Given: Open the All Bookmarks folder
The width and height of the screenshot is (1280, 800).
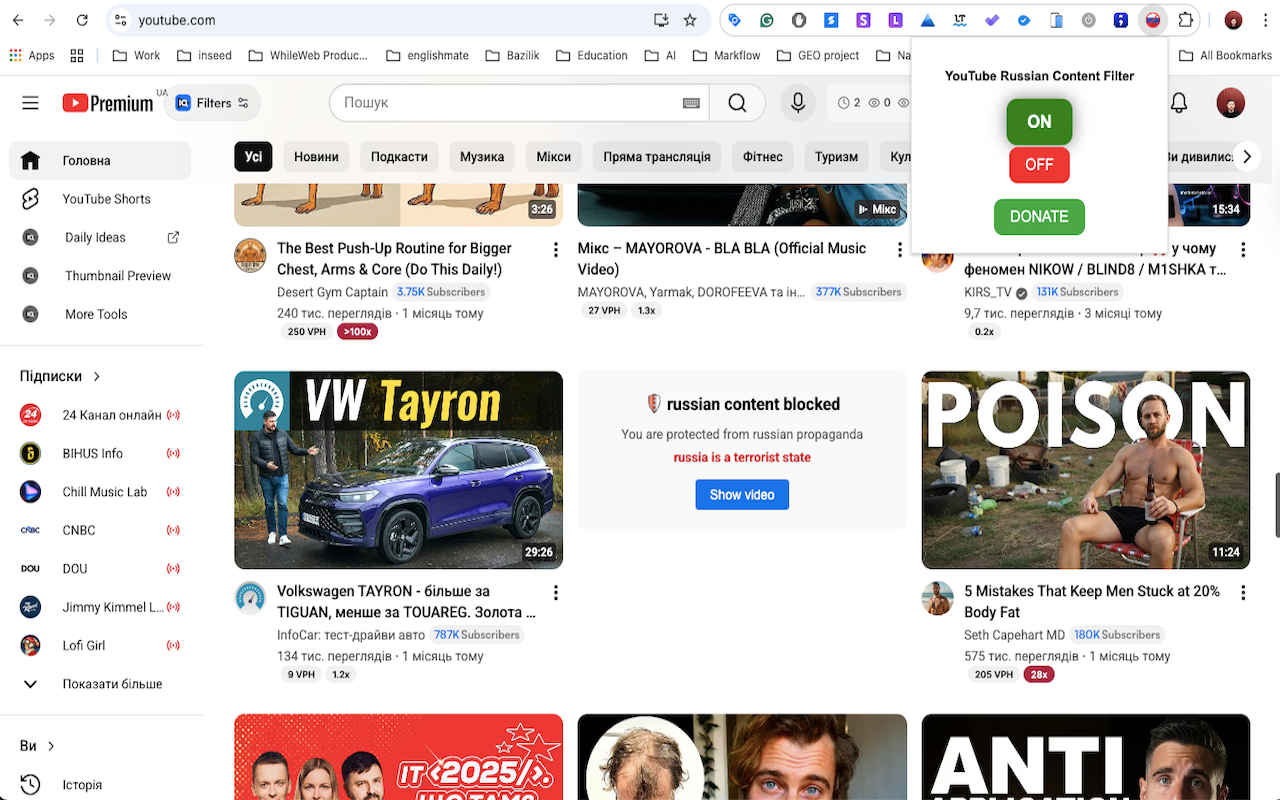Looking at the screenshot, I should click(1225, 55).
